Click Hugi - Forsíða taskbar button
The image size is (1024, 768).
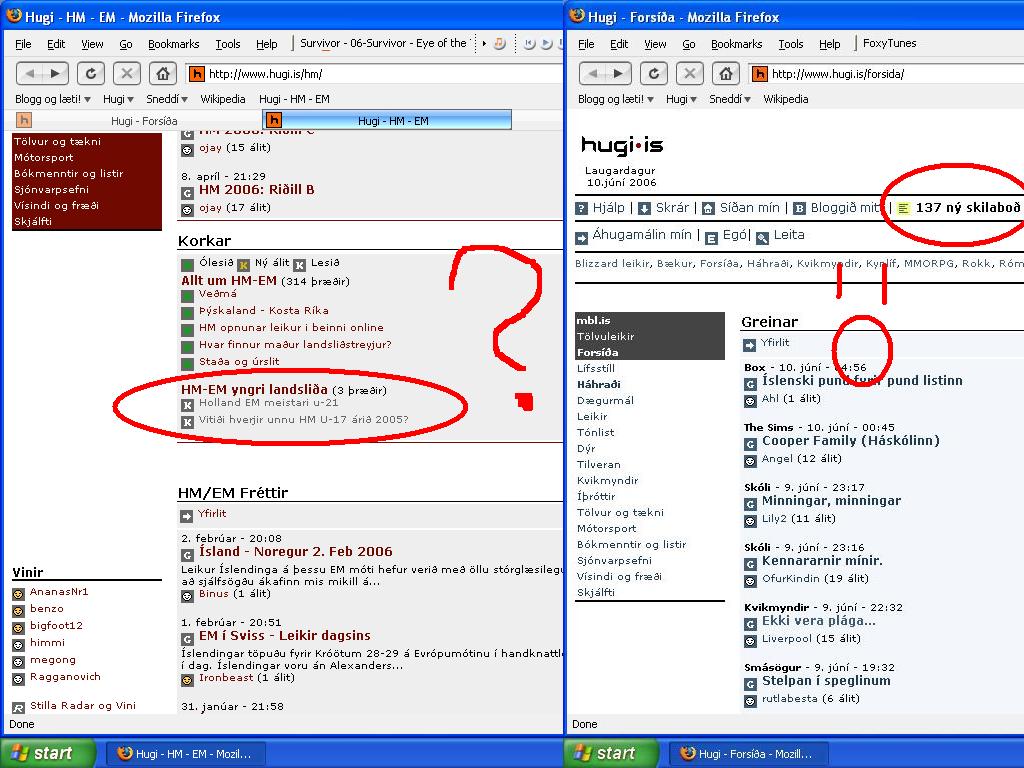pyautogui.click(x=748, y=754)
